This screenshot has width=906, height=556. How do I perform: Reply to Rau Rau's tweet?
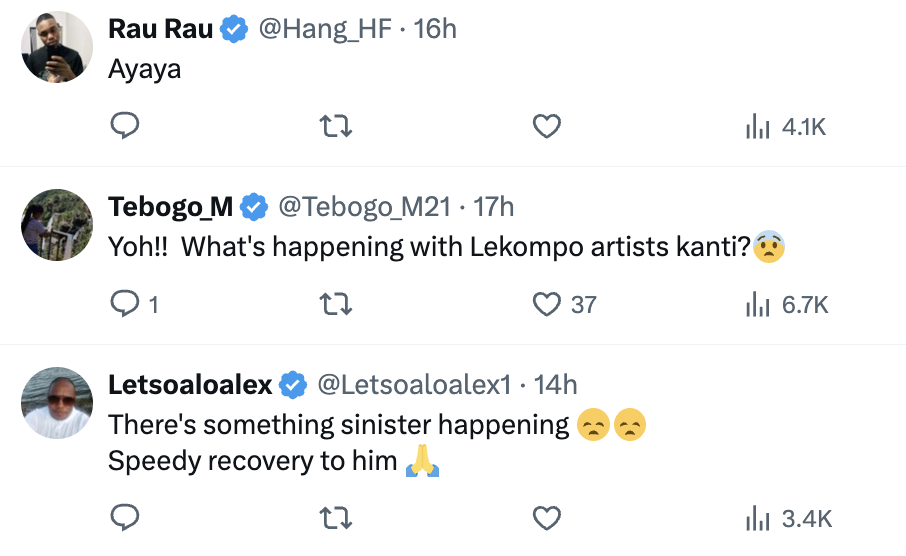pos(123,127)
